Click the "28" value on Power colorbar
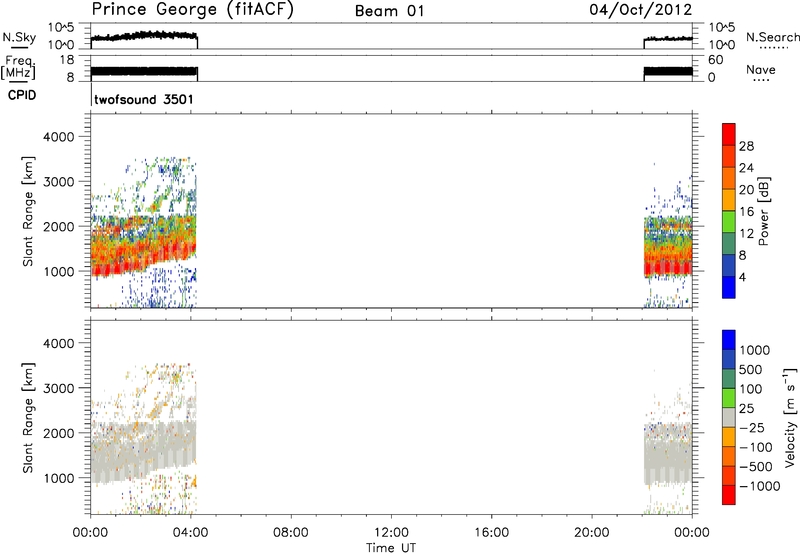The height and width of the screenshot is (554, 800). click(x=746, y=146)
